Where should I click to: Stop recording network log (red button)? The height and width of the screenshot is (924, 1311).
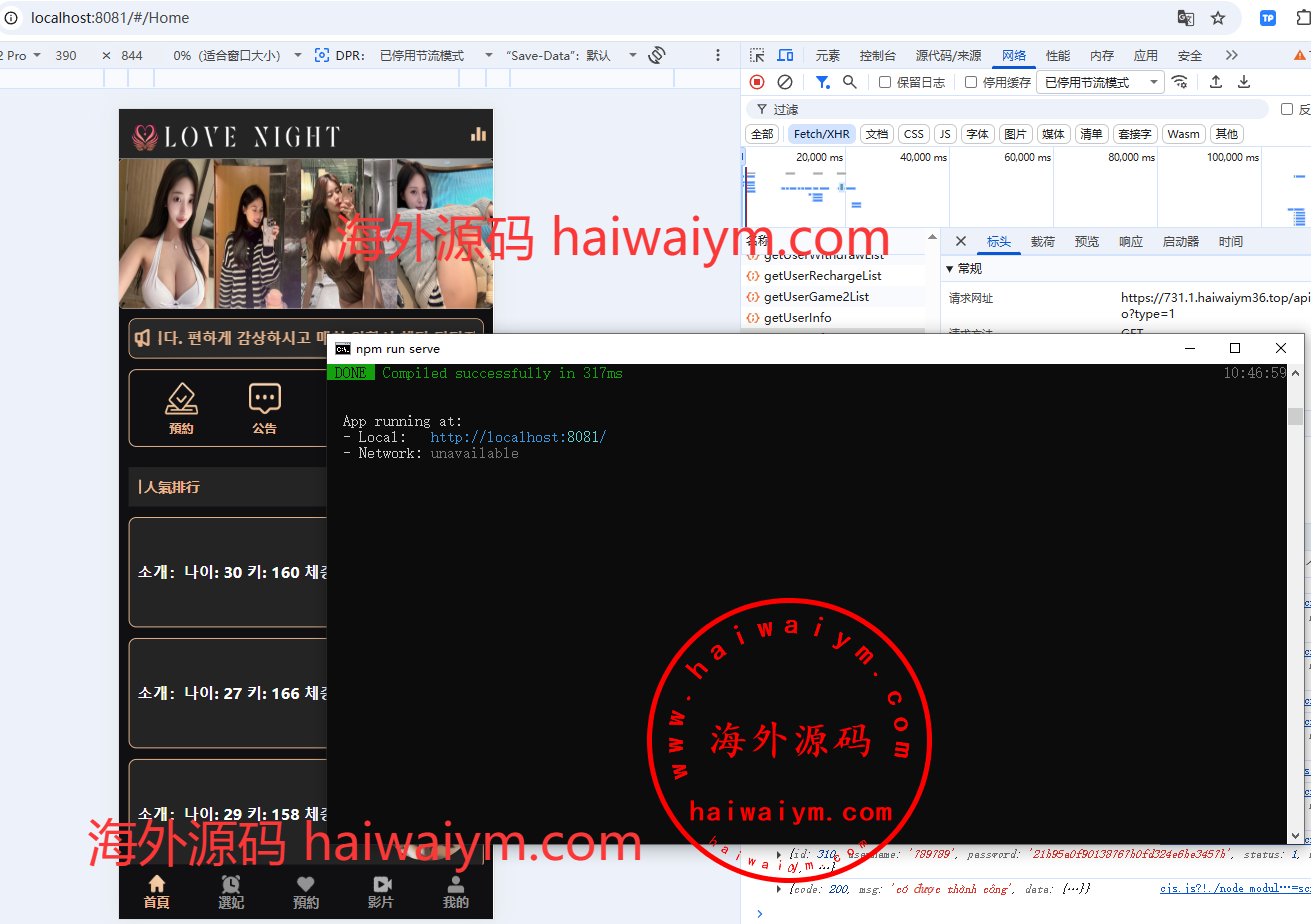(757, 82)
